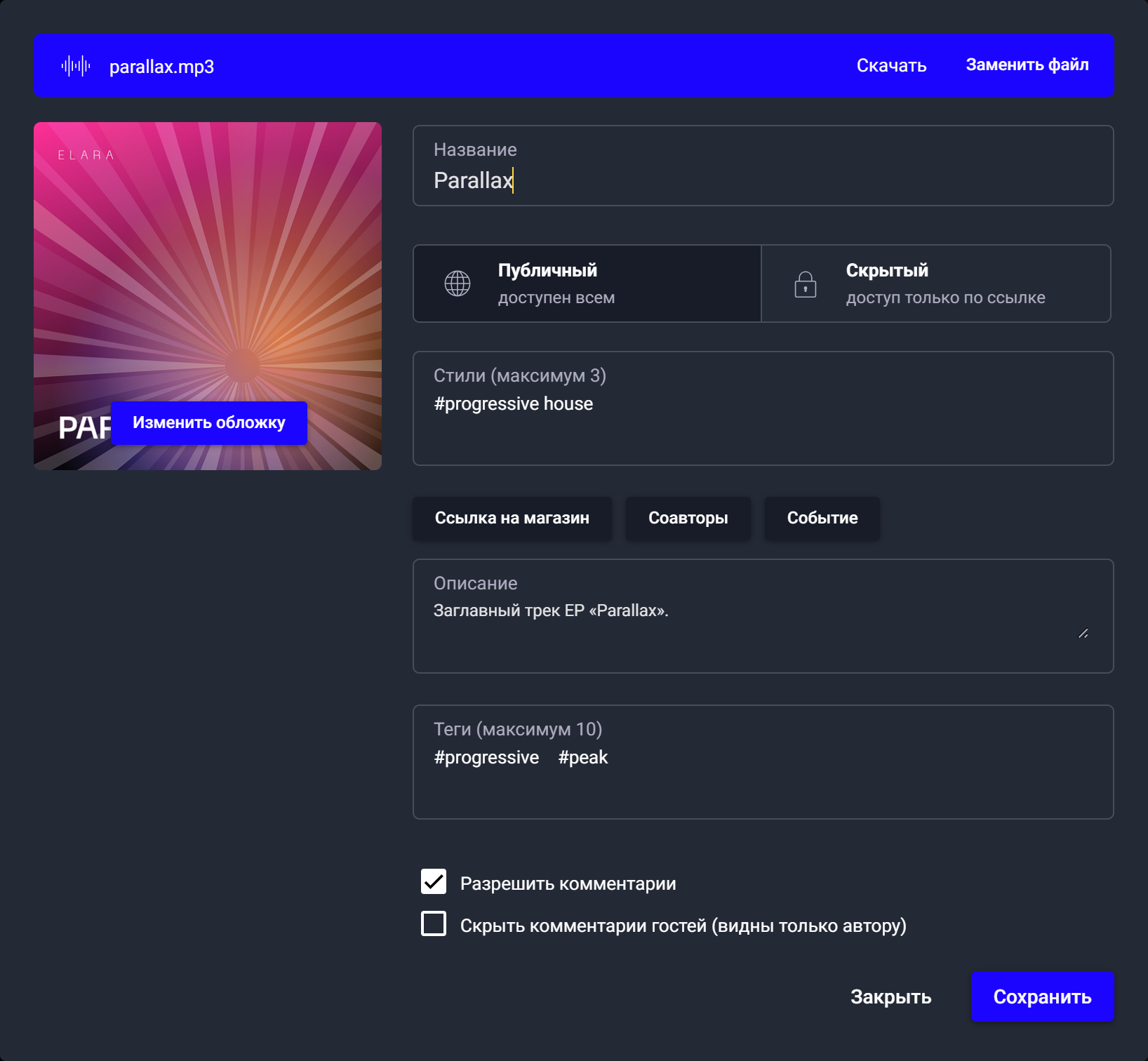Click Заменить файл to replace audio
Screen dimensions: 1148x1061
1027,65
